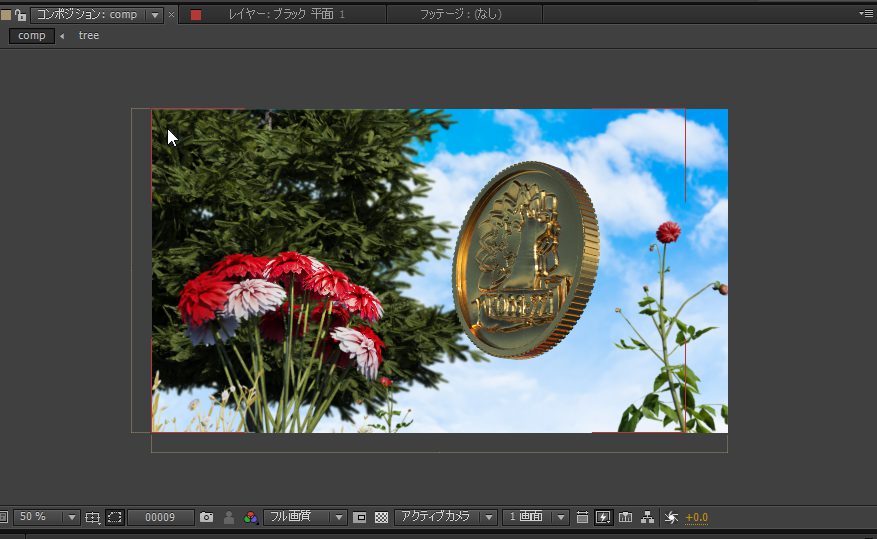877x539 pixels.
Task: Click the 00009 current time field
Action: tap(160, 517)
